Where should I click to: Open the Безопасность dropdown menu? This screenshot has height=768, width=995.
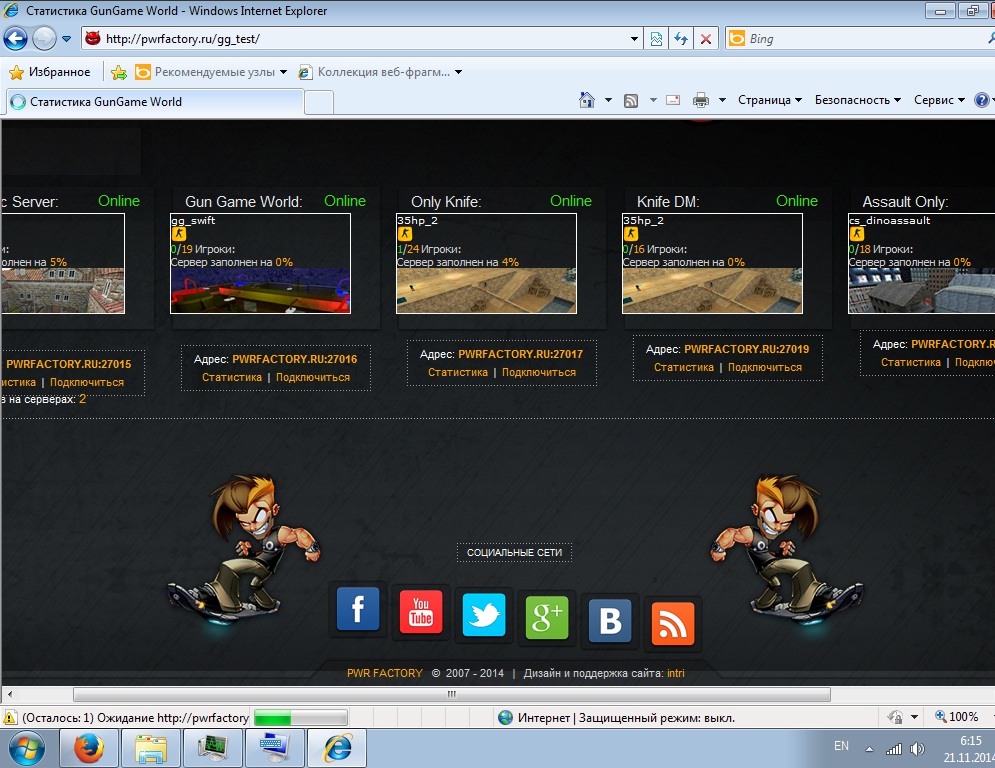point(857,100)
